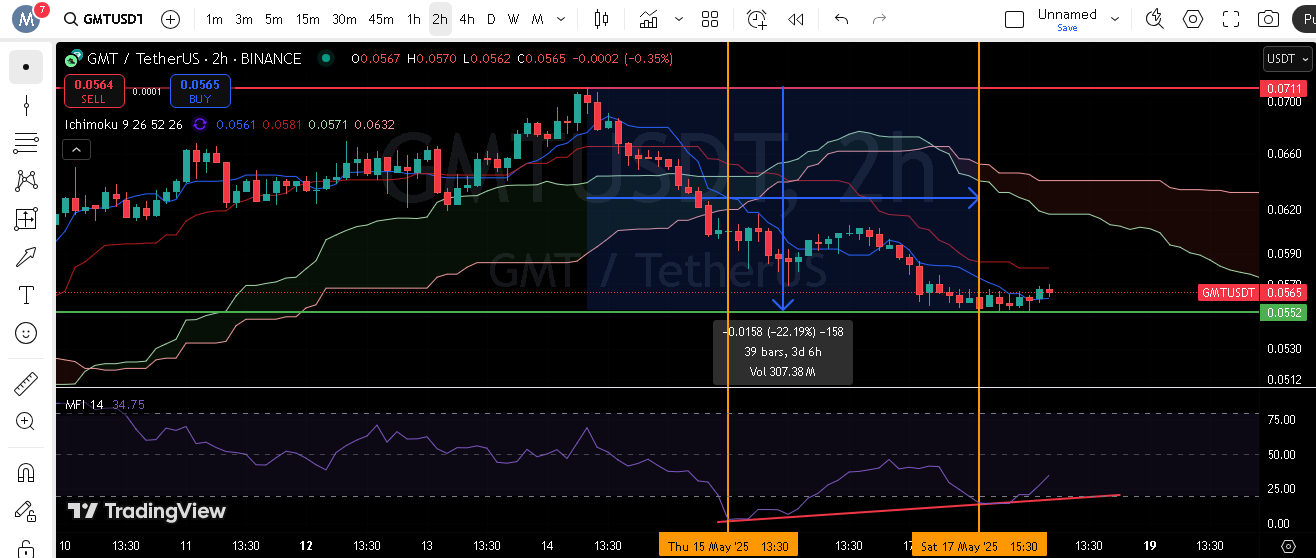Enter fullscreen mode

pos(1231,19)
